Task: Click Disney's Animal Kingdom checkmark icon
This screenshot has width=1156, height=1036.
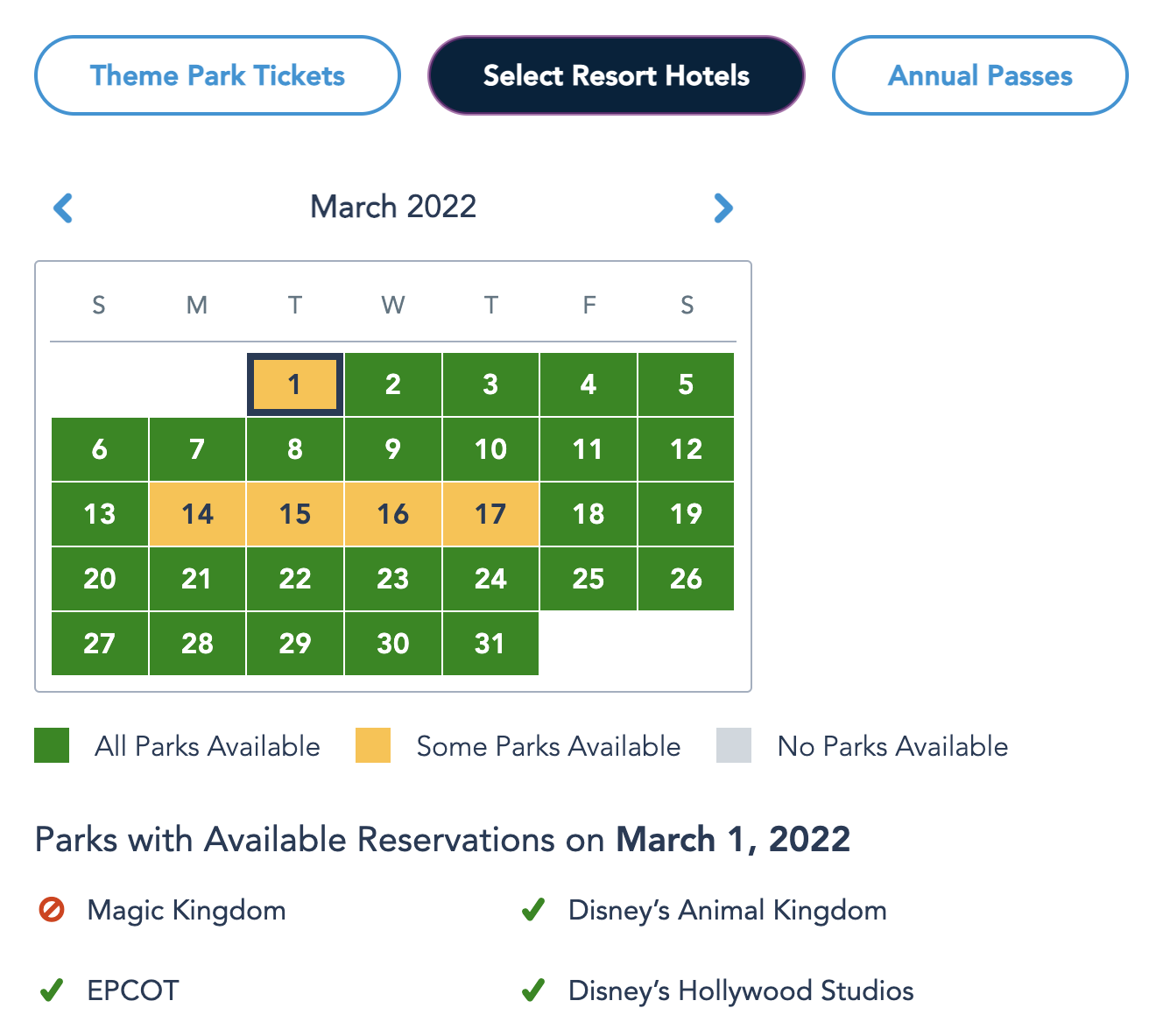Action: (x=533, y=910)
